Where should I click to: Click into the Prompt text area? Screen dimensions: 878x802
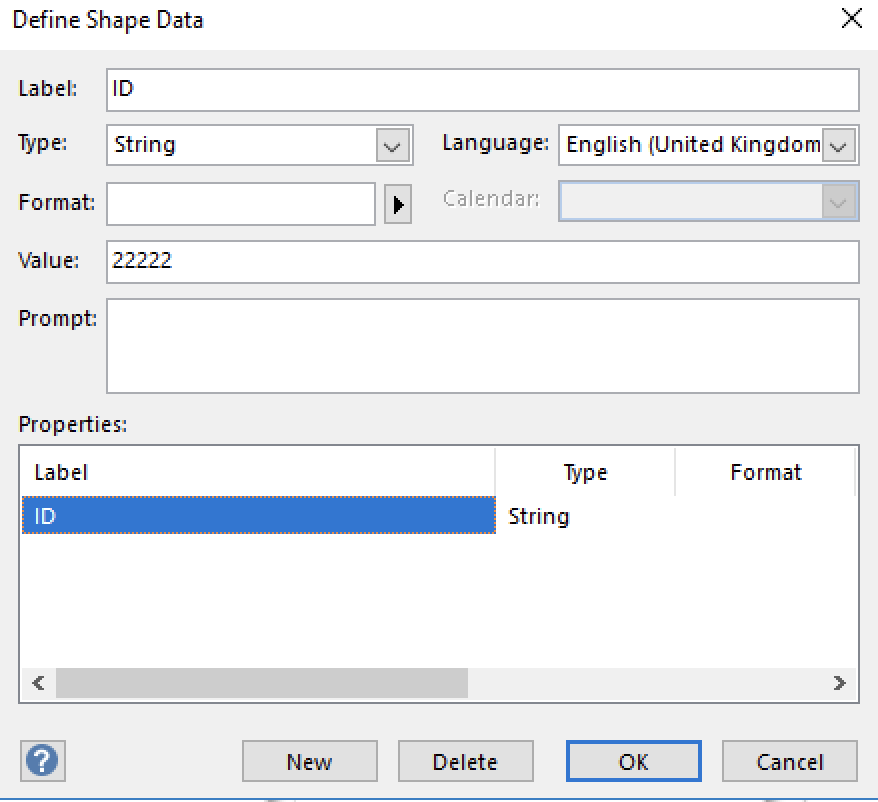tap(483, 346)
